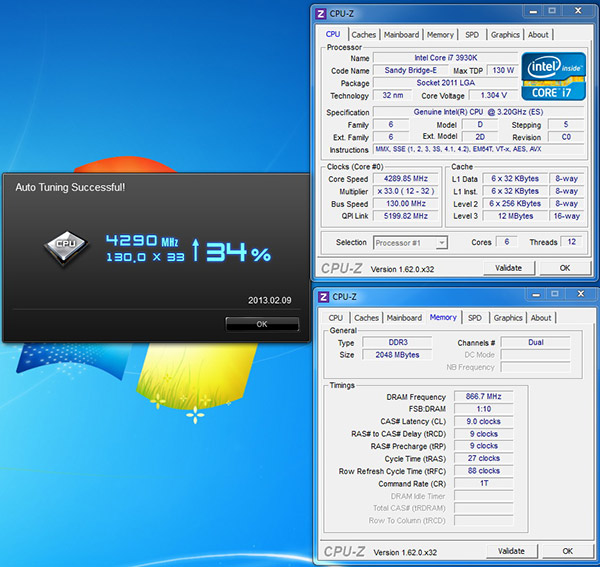
Task: Confirm the Auto Tuning Successful dialog with OK
Action: point(262,324)
